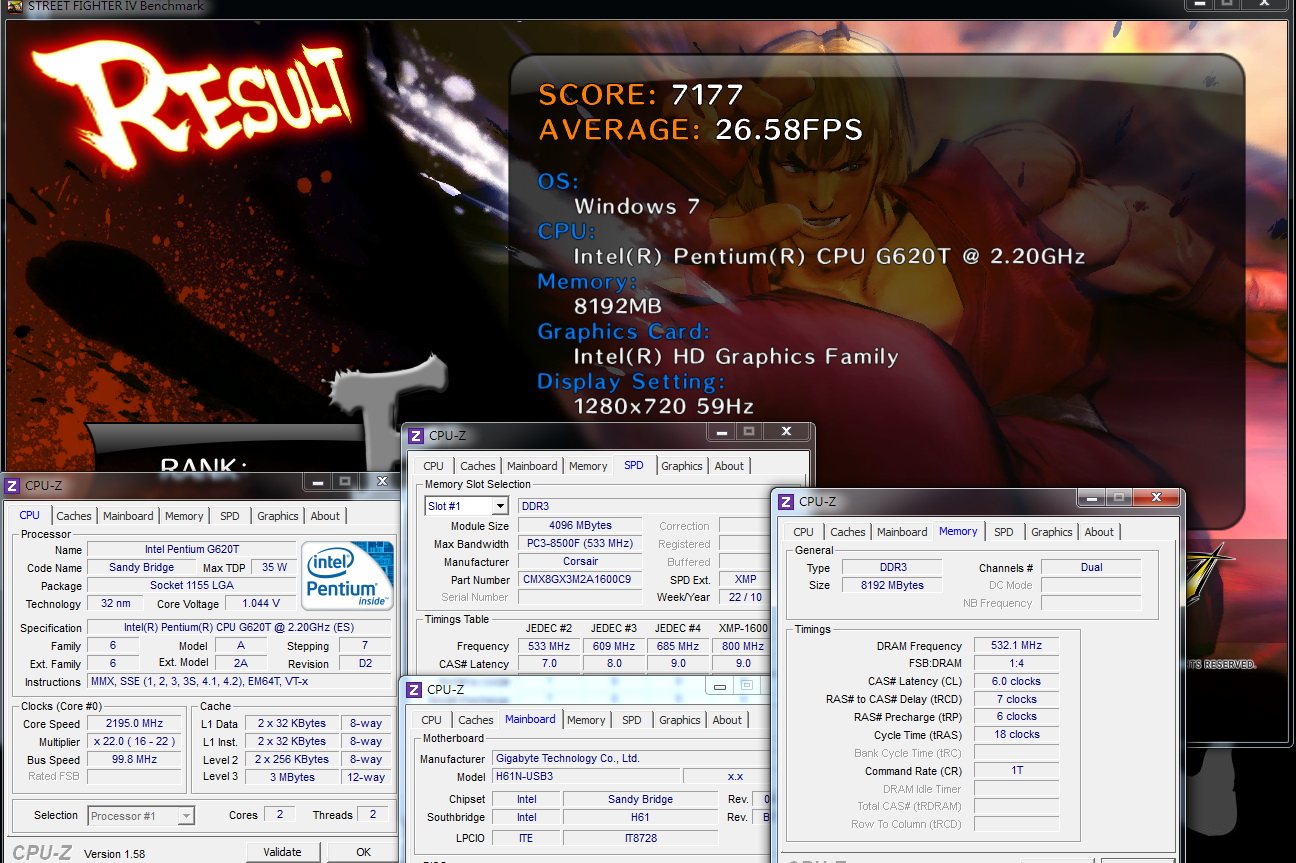Switch to Graphics tab in SPD window
This screenshot has width=1296, height=863.
pyautogui.click(x=682, y=466)
